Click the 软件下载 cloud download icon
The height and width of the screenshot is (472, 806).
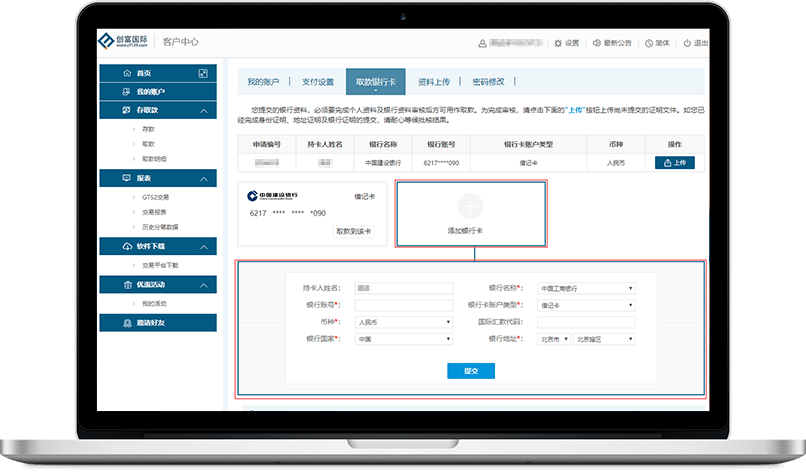127,246
